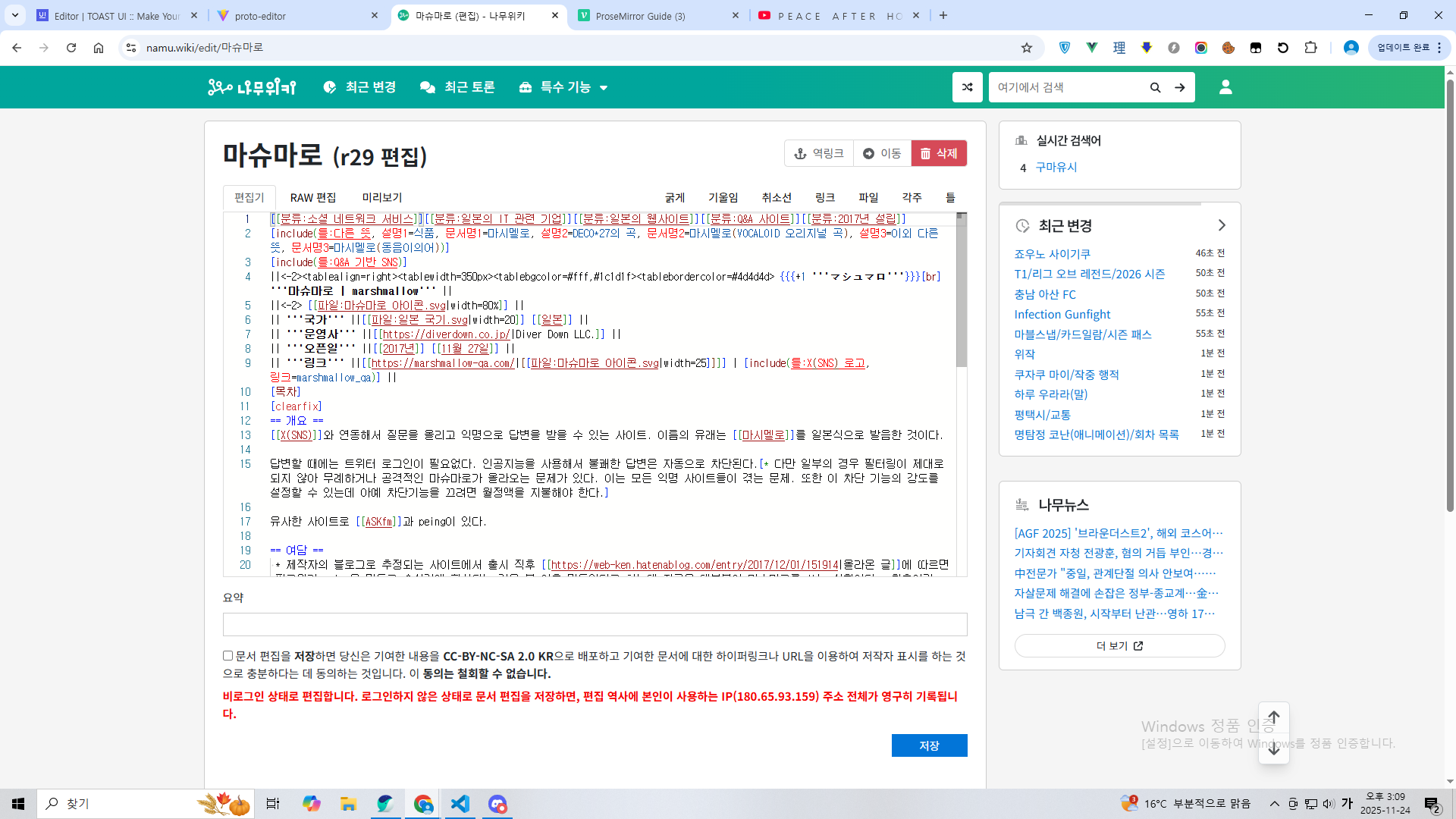Check the CC-BY-NC-SA license agreement checkbox
This screenshot has width=1456, height=819.
[227, 655]
